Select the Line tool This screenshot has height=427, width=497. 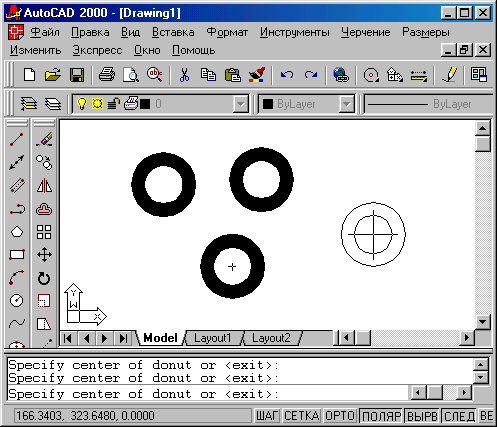pyautogui.click(x=17, y=140)
